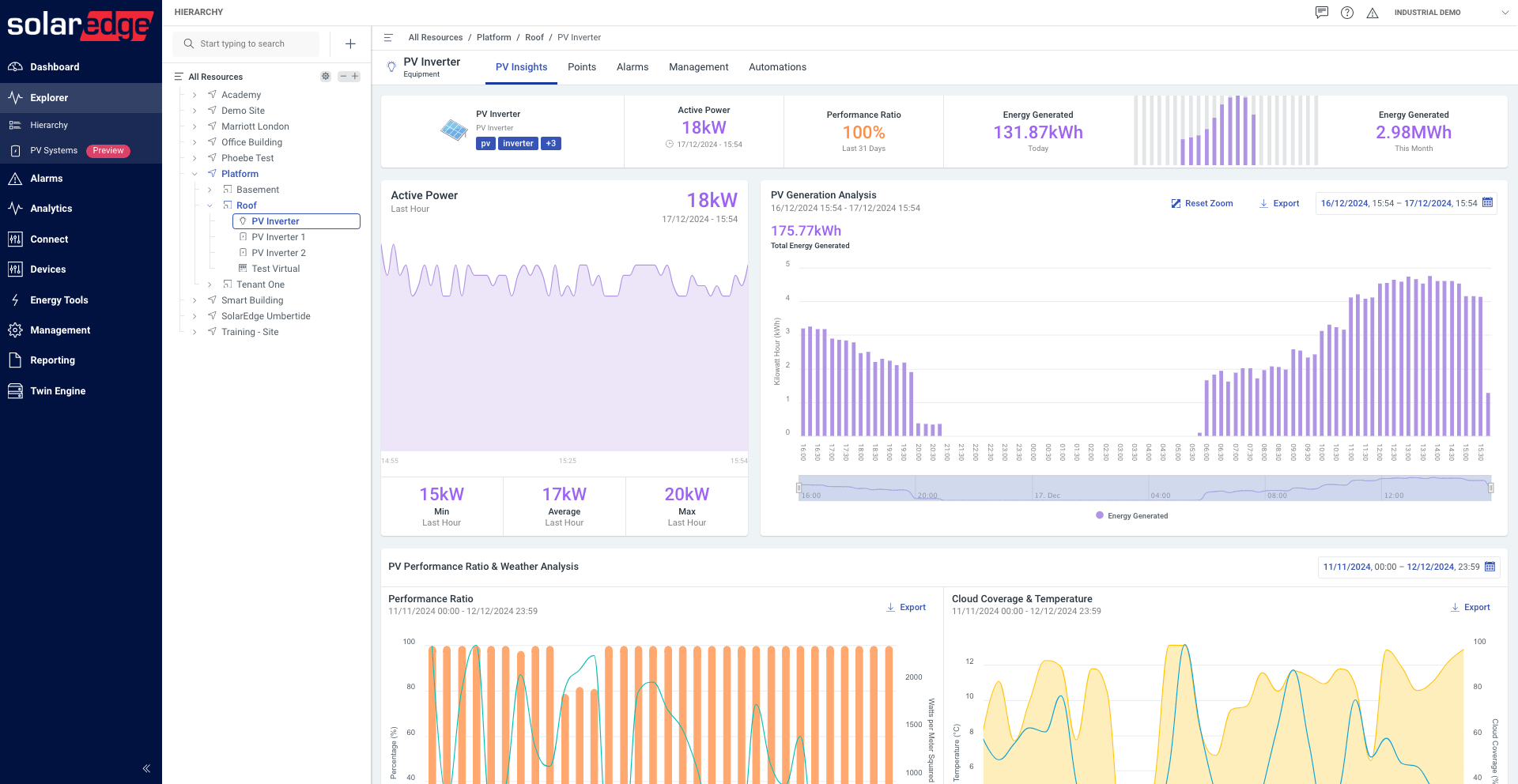Open the sidebar Management section
1518x784 pixels.
81,330
